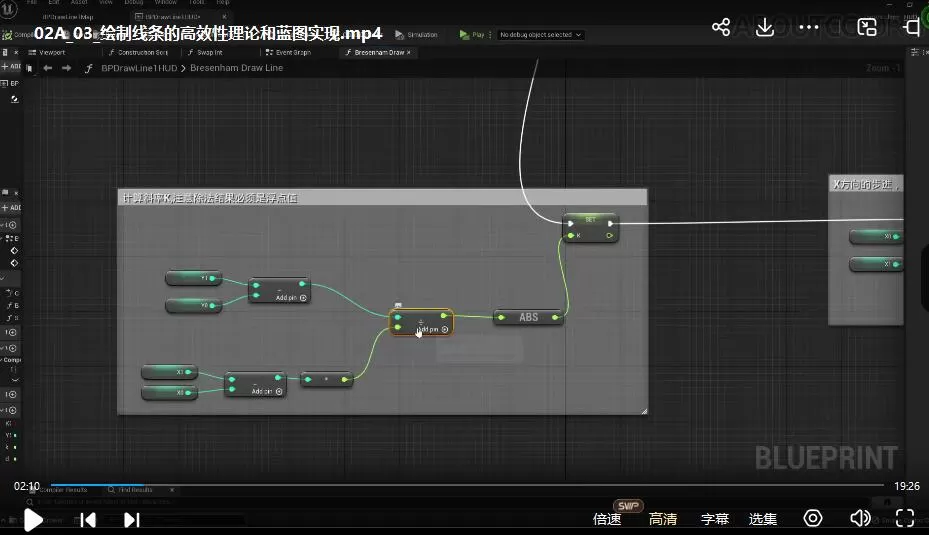Download the video with the download icon
The image size is (929, 535).
[765, 27]
